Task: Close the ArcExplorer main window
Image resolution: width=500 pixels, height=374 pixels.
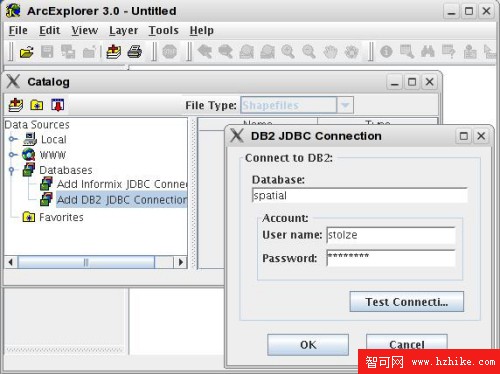Action: [487, 11]
